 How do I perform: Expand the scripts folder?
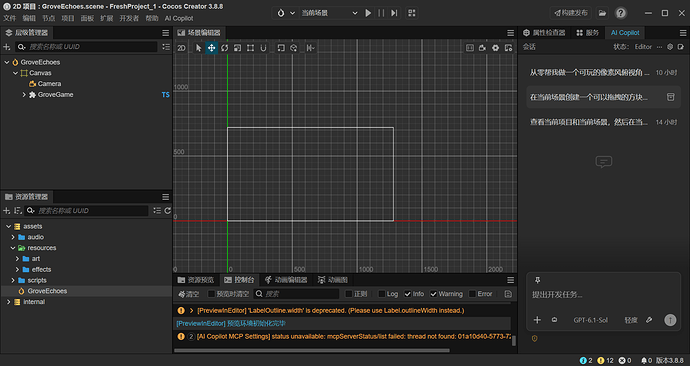13,280
